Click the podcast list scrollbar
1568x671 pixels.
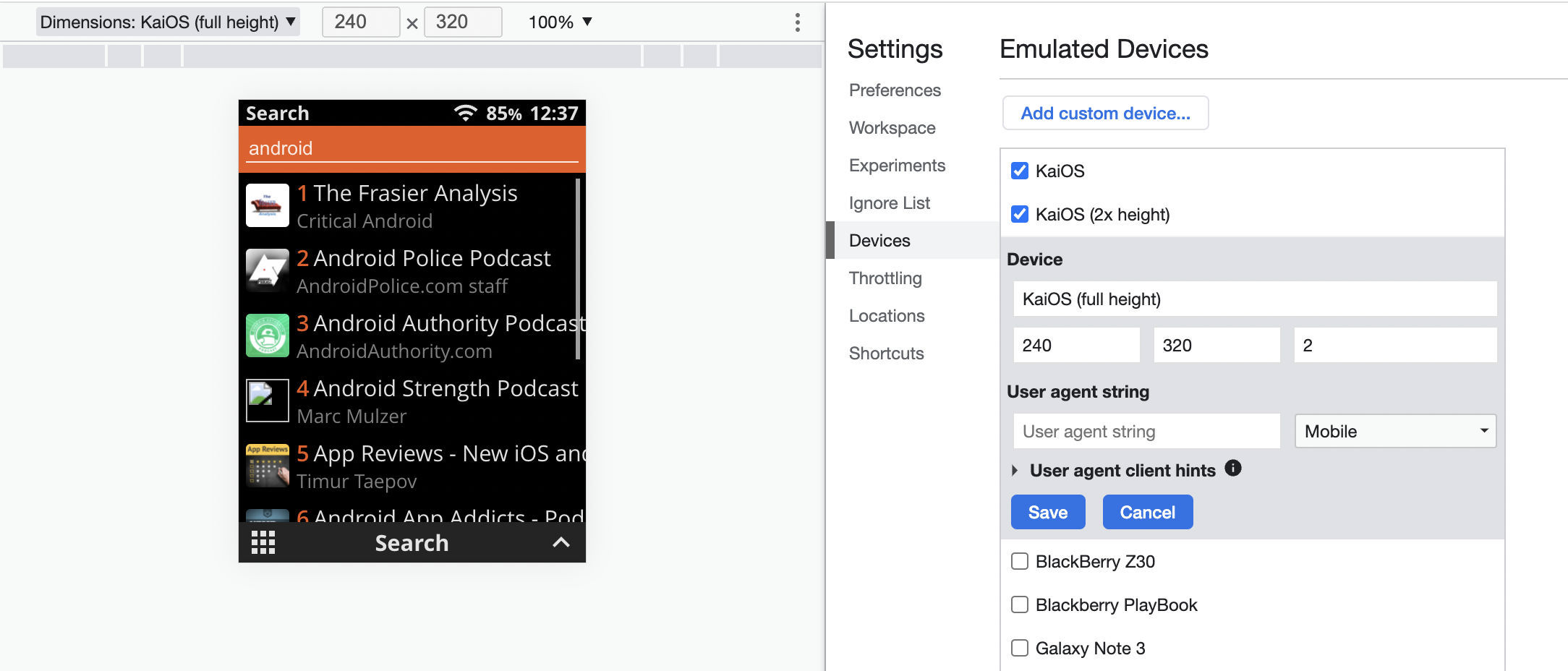577,269
